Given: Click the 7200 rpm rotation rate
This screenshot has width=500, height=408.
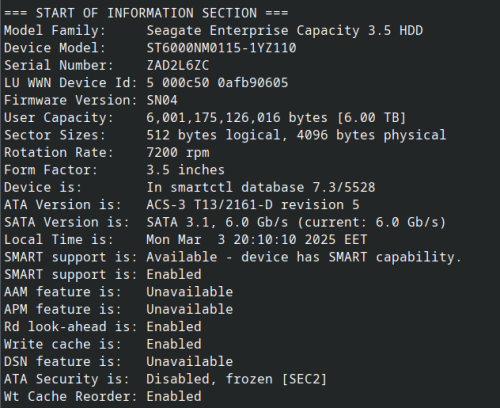Looking at the screenshot, I should [x=178, y=153].
